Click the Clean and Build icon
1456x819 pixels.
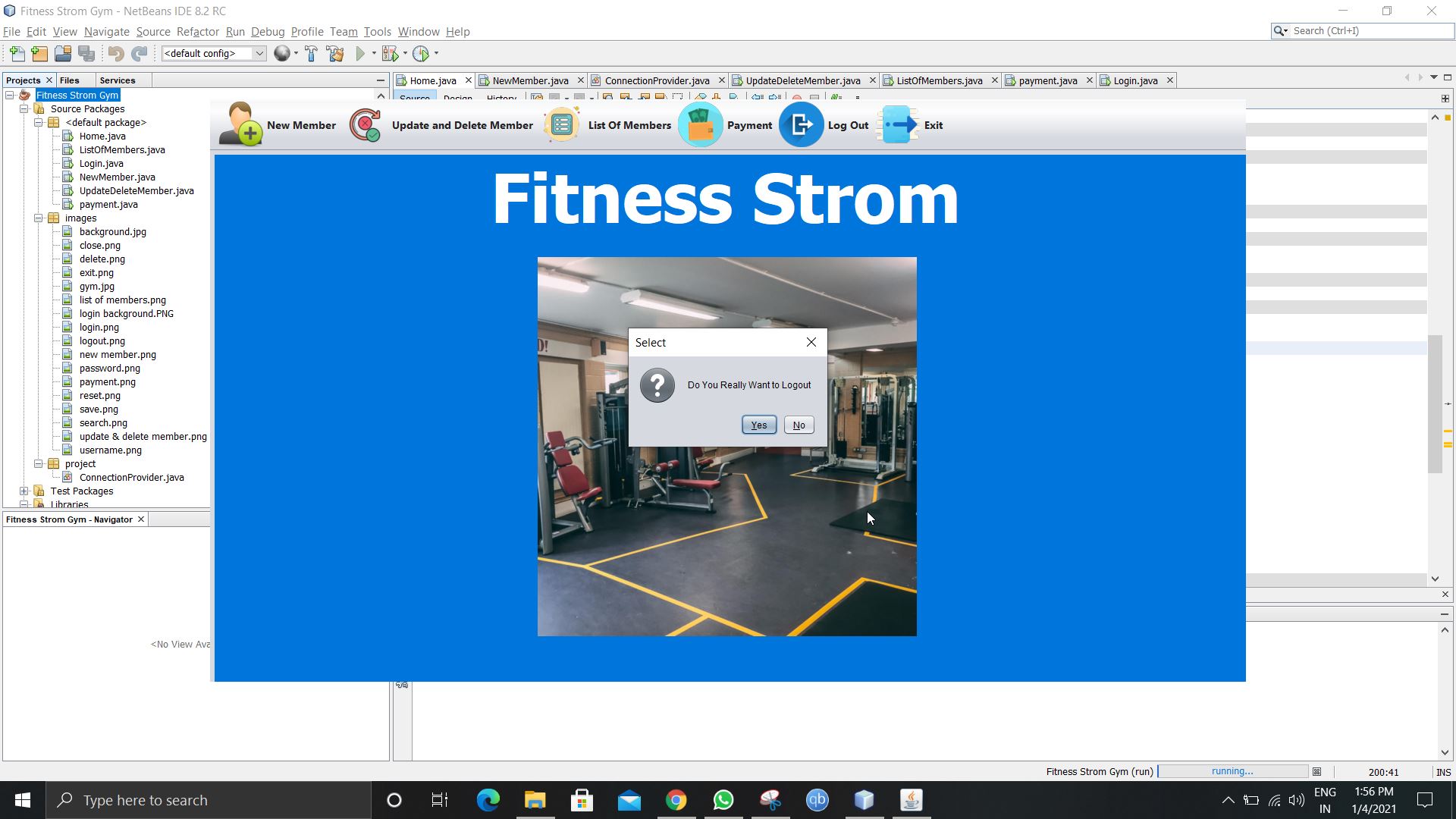point(335,54)
